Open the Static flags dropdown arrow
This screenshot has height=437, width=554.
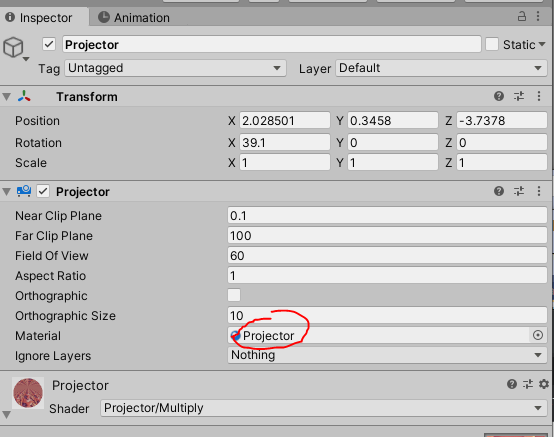coord(542,45)
